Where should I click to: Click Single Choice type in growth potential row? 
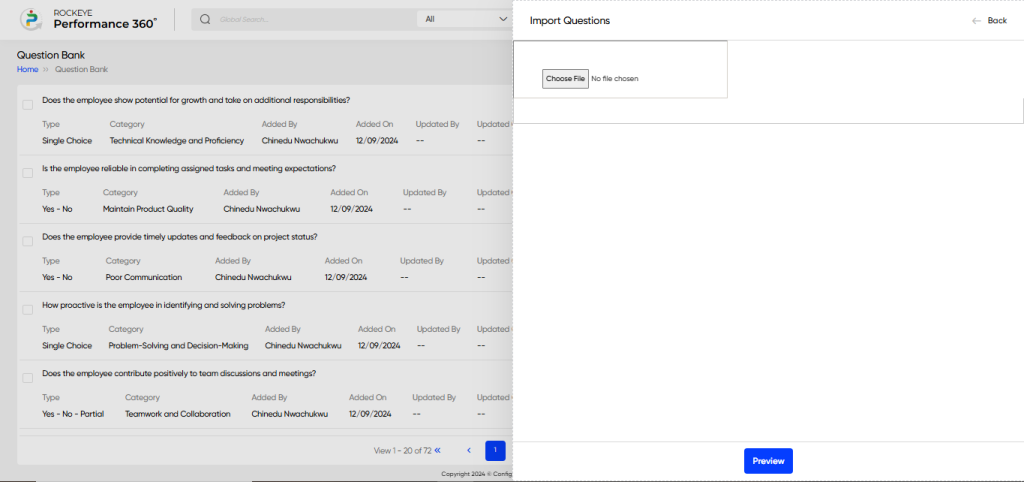point(67,140)
